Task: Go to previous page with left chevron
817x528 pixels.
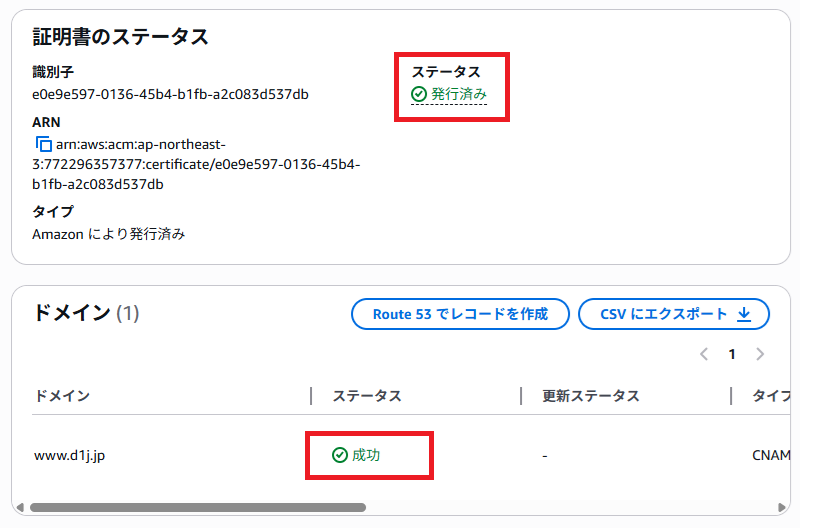Action: [704, 354]
